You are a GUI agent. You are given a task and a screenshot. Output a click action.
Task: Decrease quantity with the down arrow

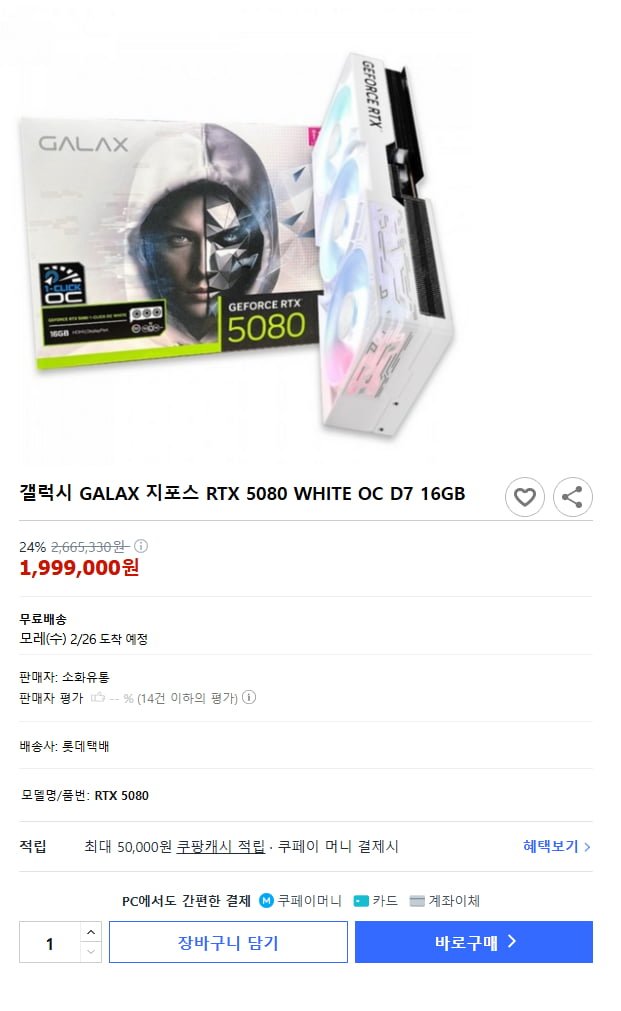[x=91, y=952]
